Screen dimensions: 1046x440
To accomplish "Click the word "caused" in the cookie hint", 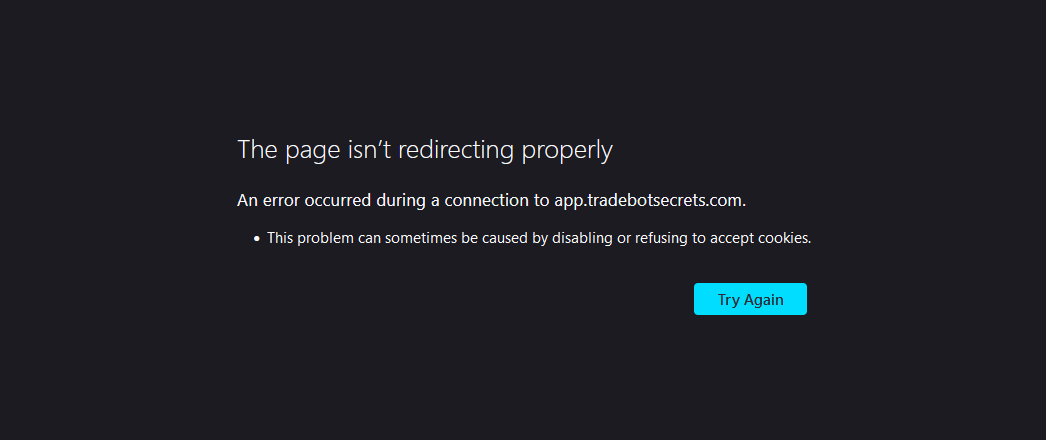I will 505,238.
